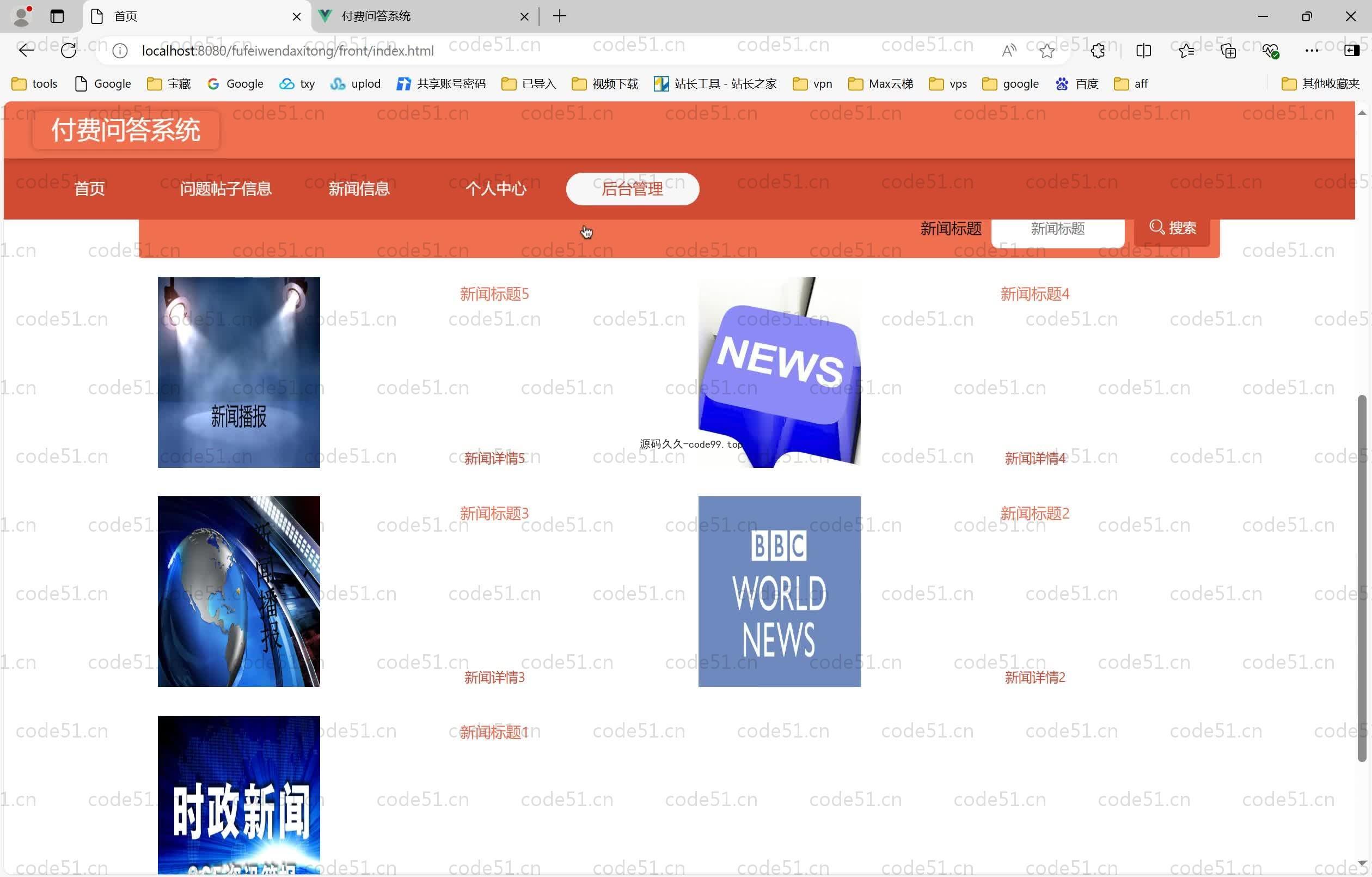Open the globe news broadcast thumbnail
Screen dimensions: 1372x877
coord(238,592)
